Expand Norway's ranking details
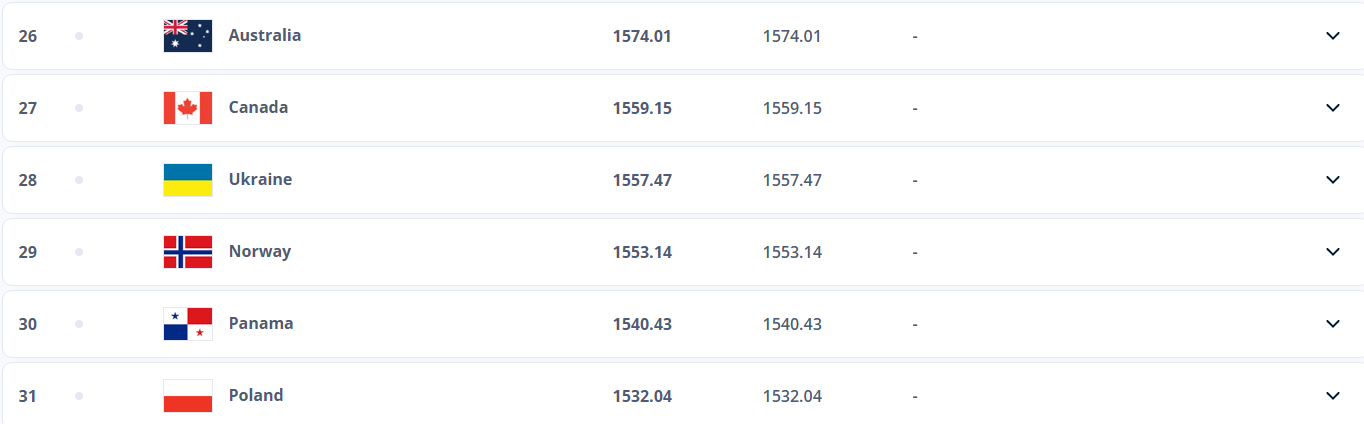The image size is (1364, 424). point(1332,252)
